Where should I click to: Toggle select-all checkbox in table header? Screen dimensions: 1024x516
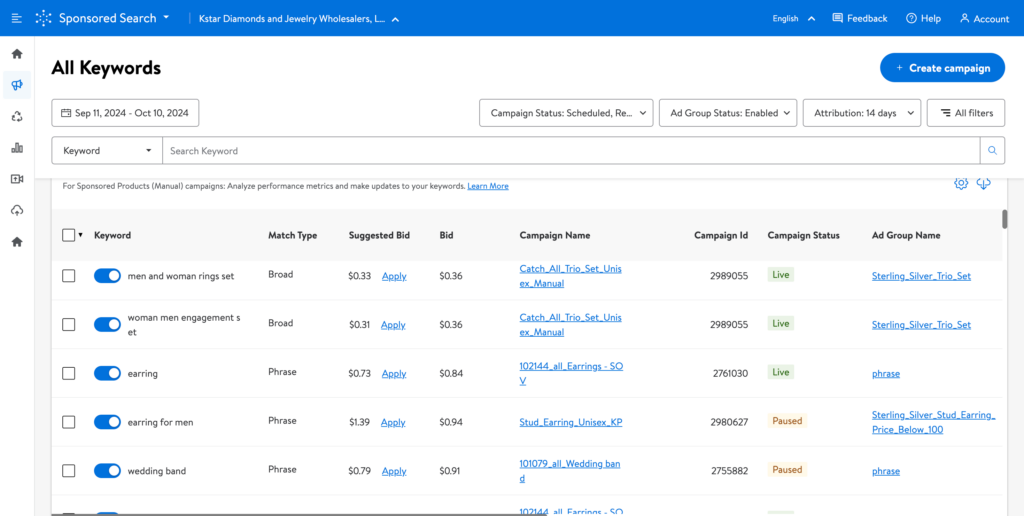pos(69,235)
